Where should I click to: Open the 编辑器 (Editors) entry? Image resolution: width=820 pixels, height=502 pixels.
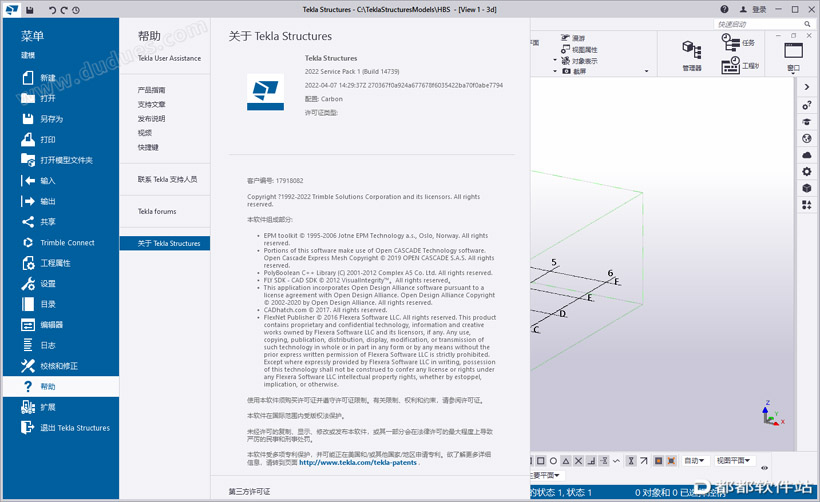(x=61, y=325)
